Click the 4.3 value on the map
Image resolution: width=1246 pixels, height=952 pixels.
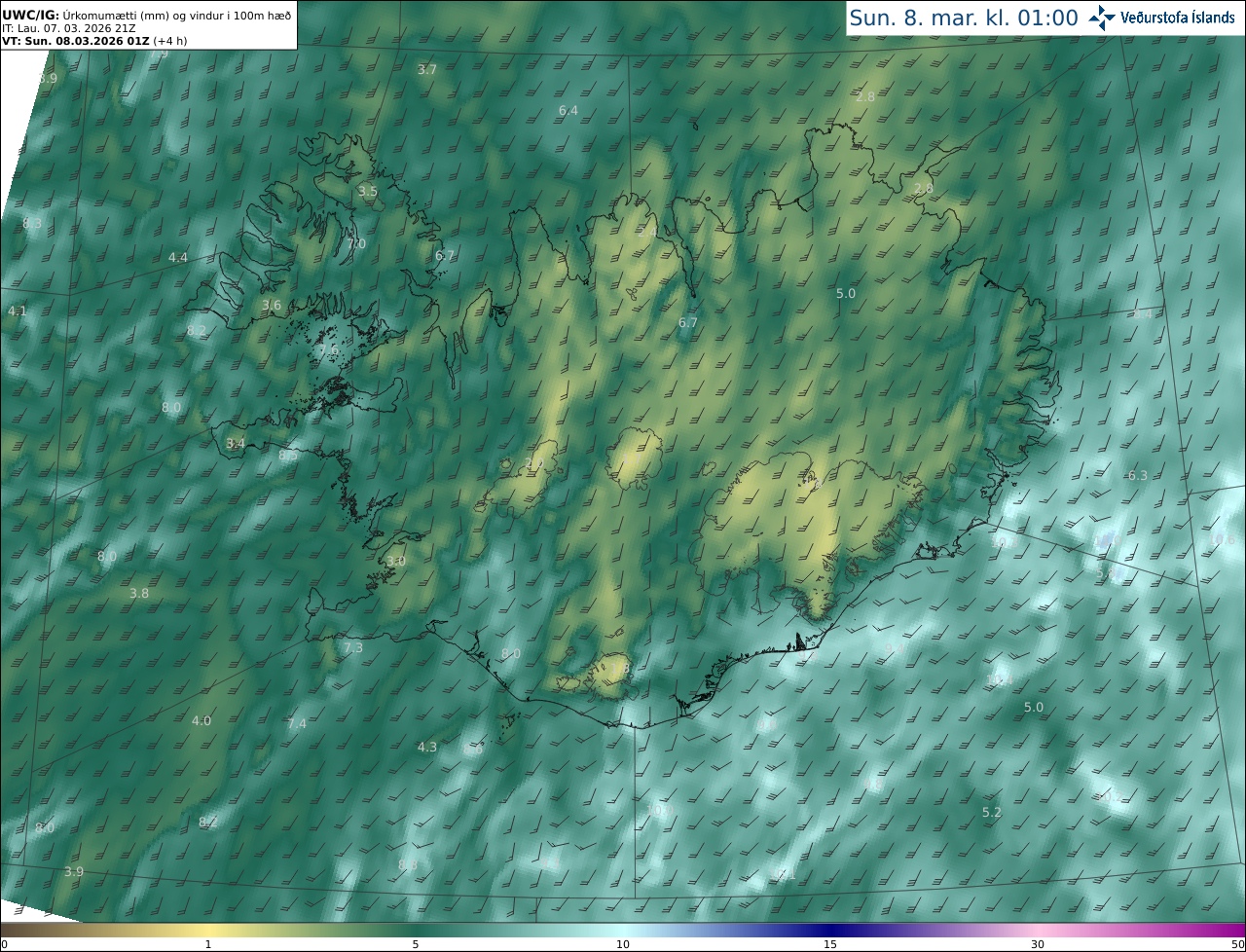pos(427,747)
